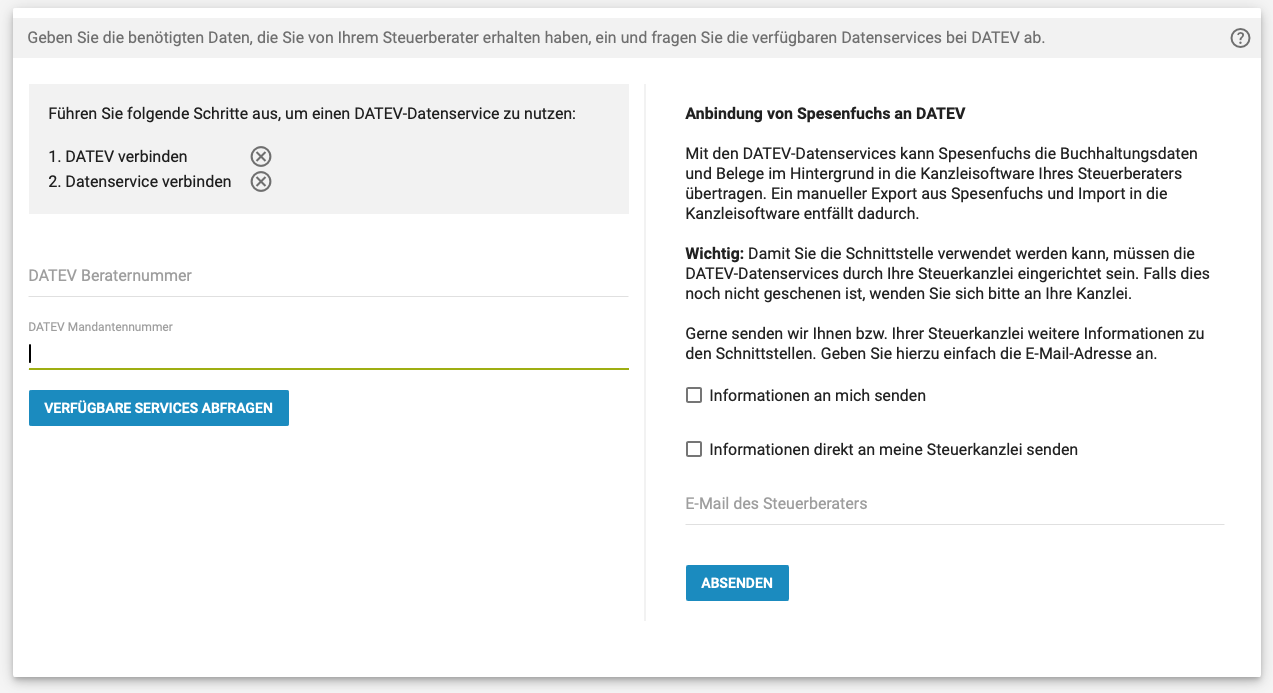The width and height of the screenshot is (1273, 693).
Task: Click the status icon beside Datenservice verbinden
Action: coord(261,181)
